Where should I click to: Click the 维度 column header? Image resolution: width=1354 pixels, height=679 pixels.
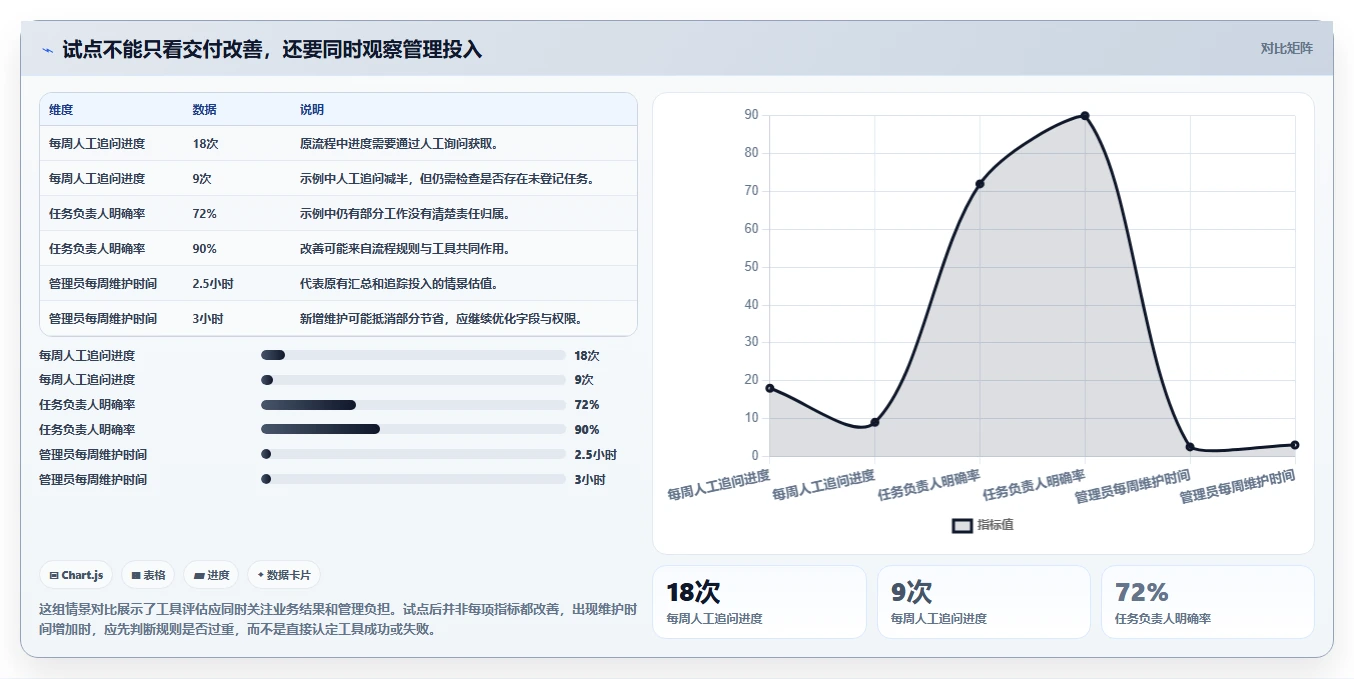(61, 110)
